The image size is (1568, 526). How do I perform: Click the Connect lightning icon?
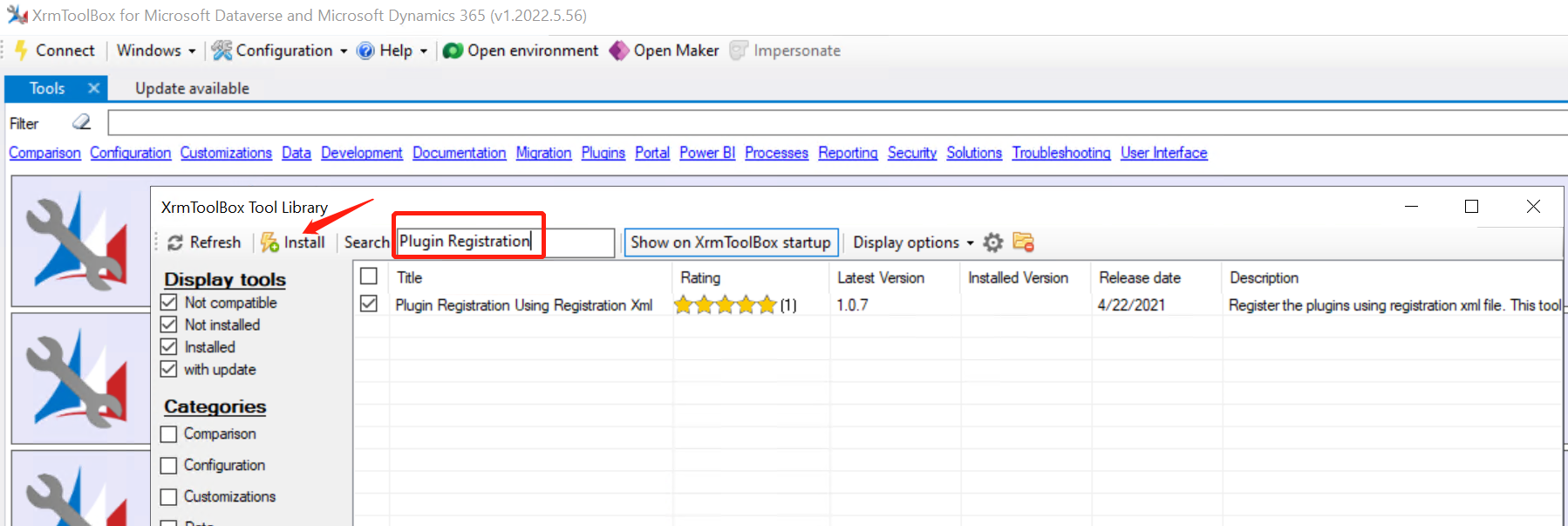[x=21, y=51]
